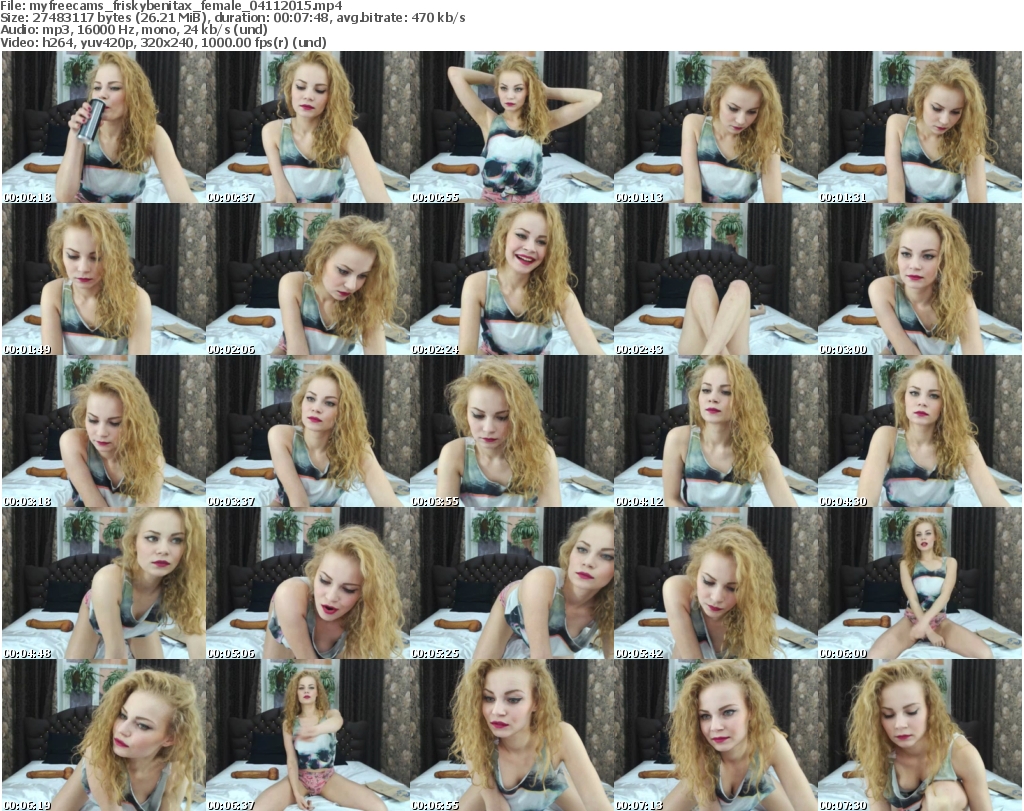Select the "Size: 27483117 bytes" info line
1024x811 pixels.
[232, 18]
